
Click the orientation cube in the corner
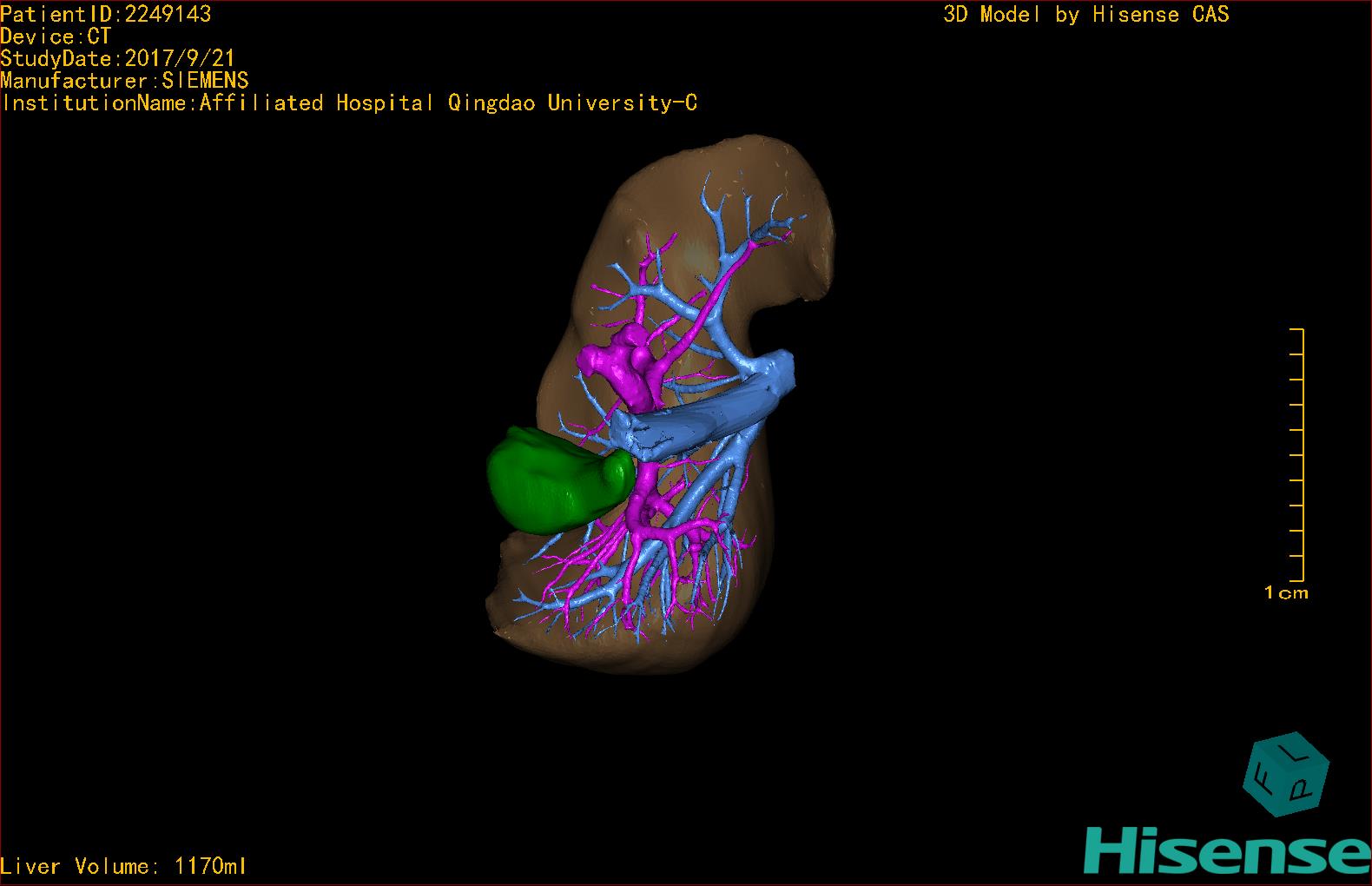coord(1286,774)
